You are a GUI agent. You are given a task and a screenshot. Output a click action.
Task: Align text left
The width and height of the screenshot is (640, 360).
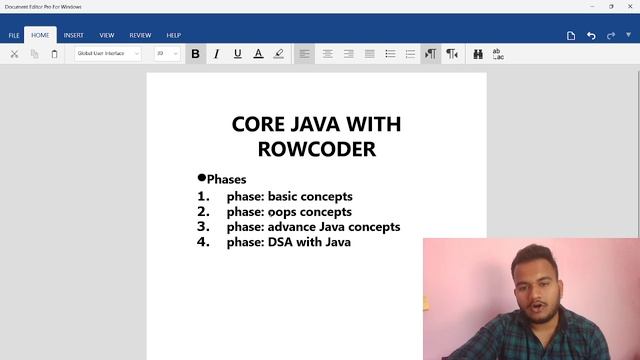tap(304, 54)
